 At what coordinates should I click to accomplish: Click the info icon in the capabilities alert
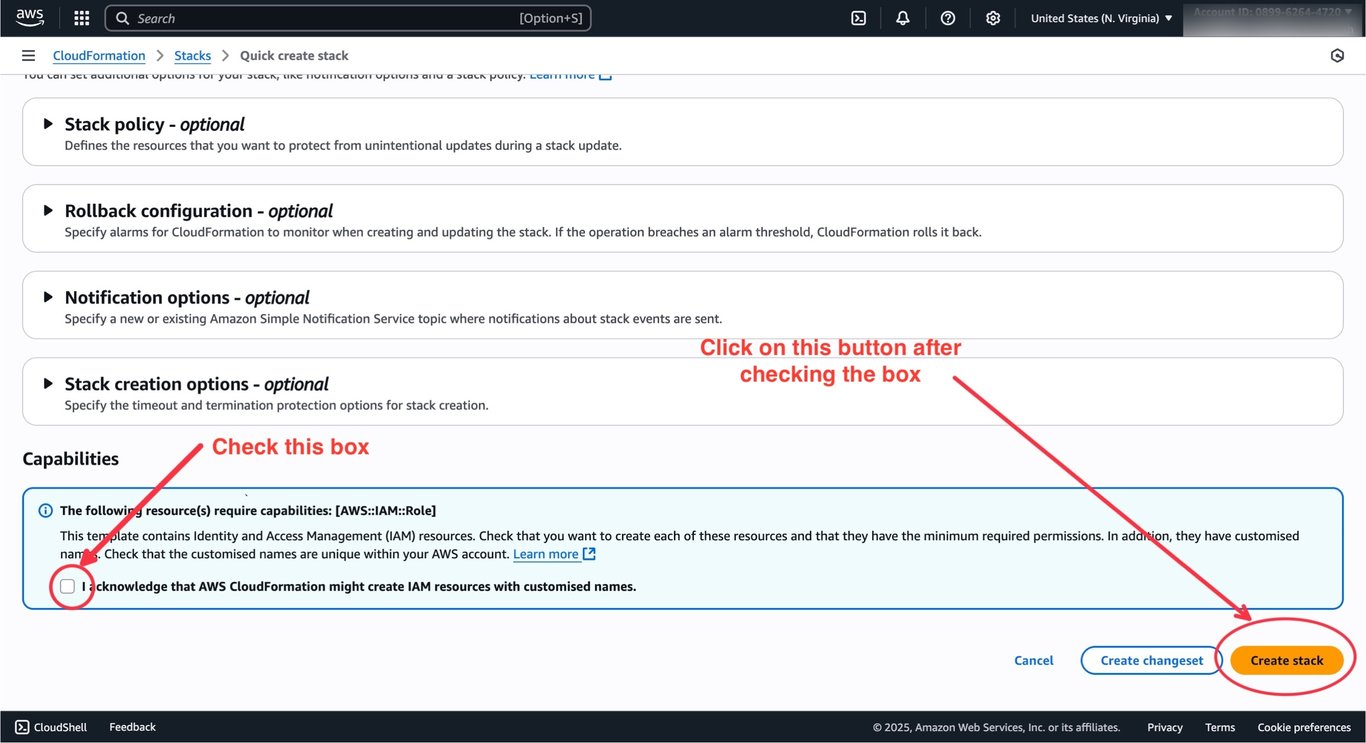[45, 511]
